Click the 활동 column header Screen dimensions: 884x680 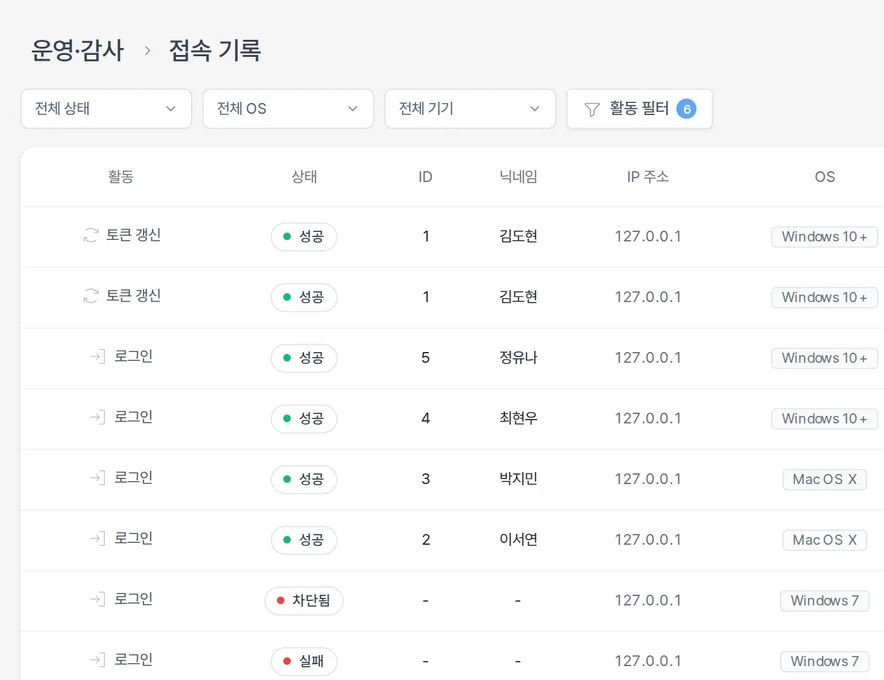coord(121,177)
